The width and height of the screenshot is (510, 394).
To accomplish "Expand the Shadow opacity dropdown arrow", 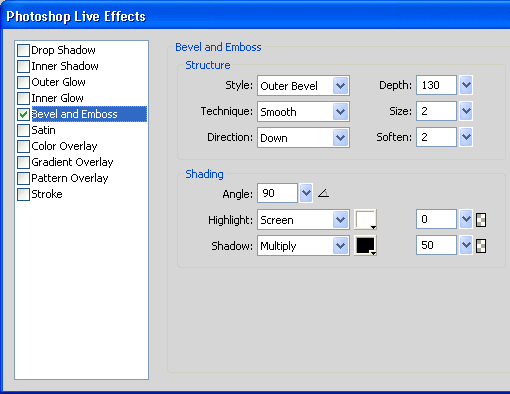I will [x=466, y=245].
